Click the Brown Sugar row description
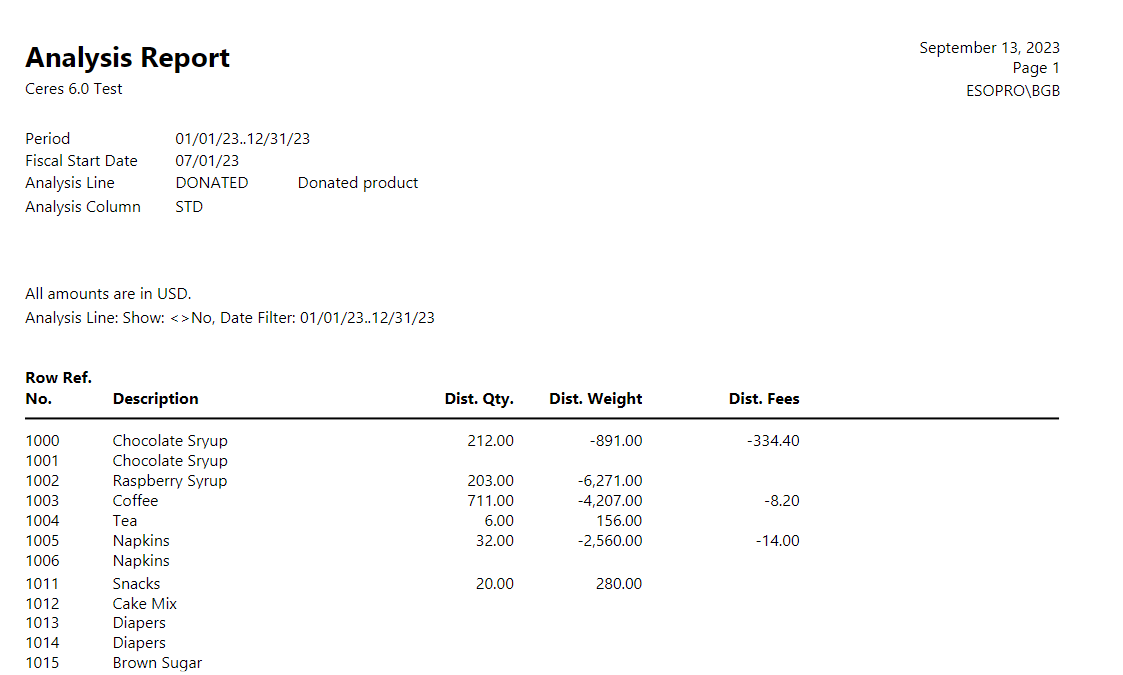The image size is (1123, 675). point(157,663)
